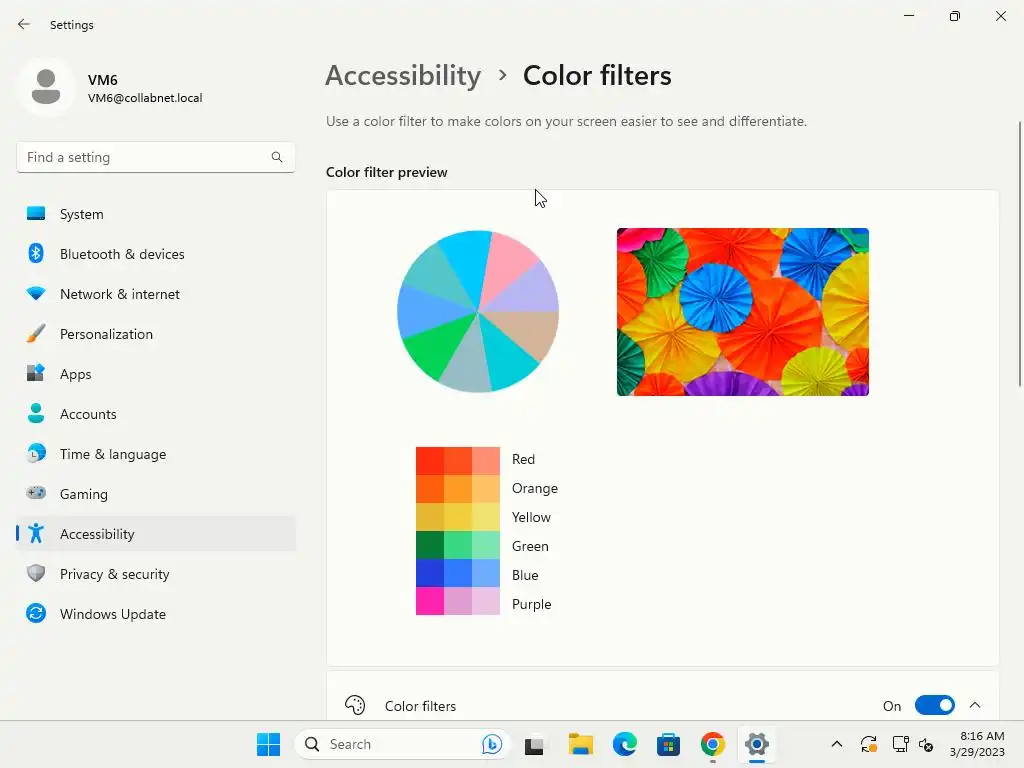Click the Orange label in the color grid

[x=535, y=488]
